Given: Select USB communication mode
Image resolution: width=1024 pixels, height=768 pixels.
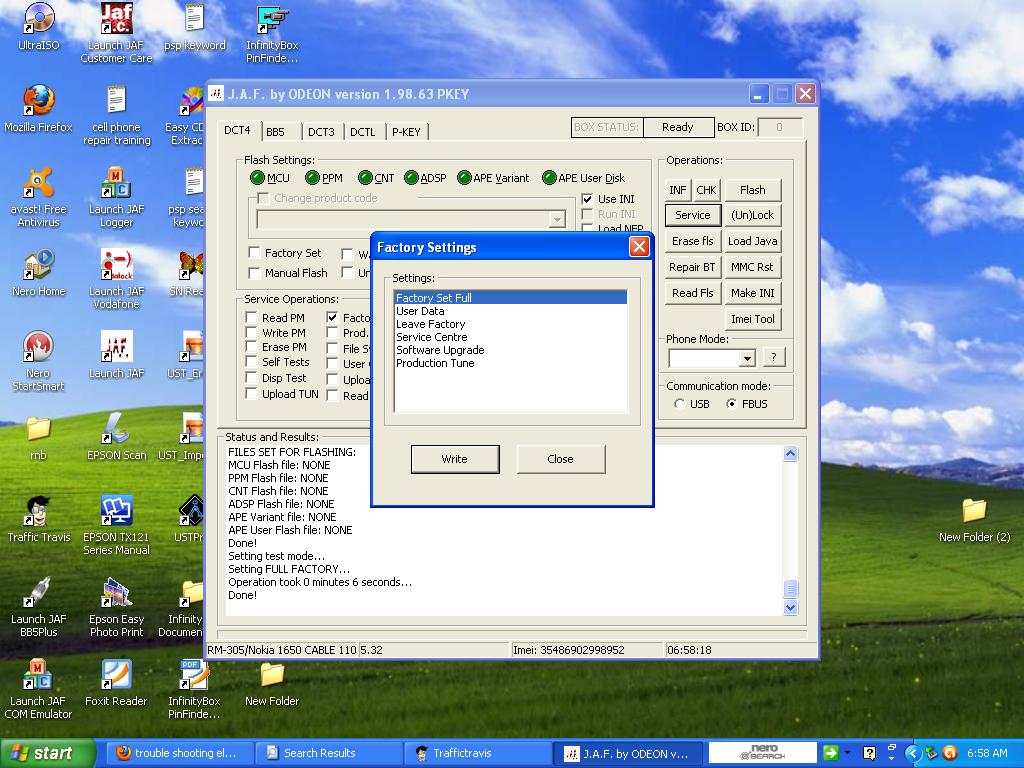Looking at the screenshot, I should tap(679, 404).
